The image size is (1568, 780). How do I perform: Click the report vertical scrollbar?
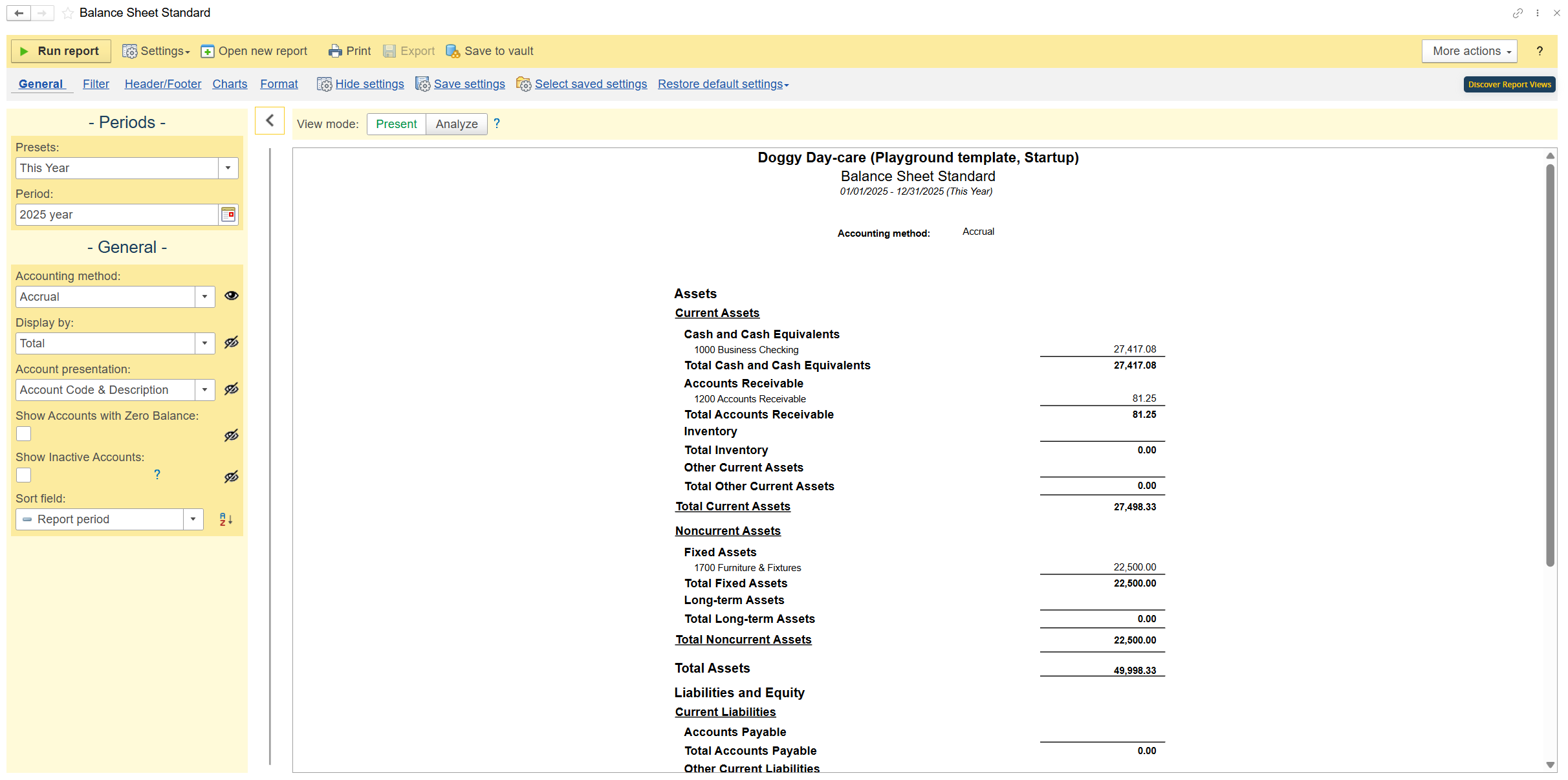1550,362
